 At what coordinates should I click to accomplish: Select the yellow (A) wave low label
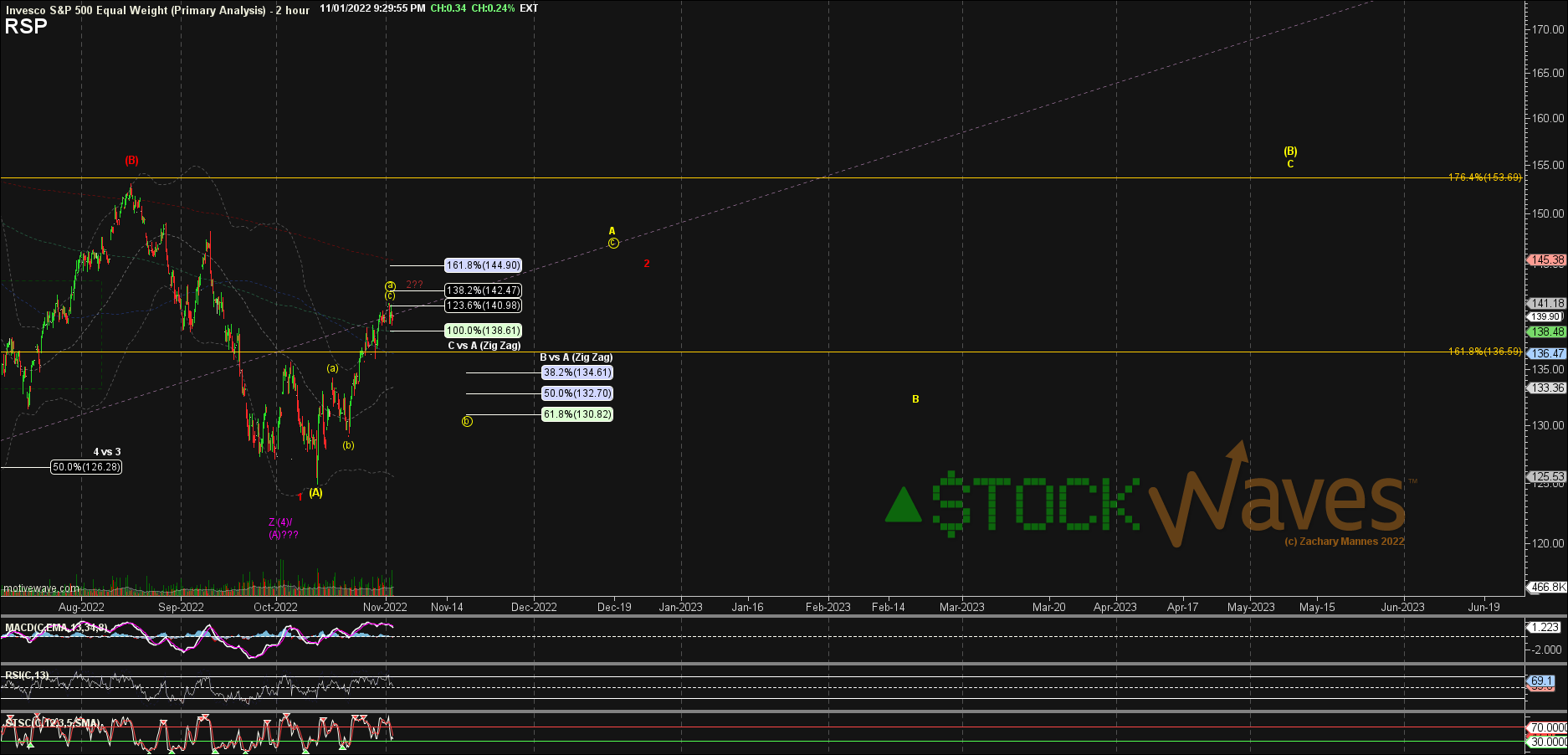[315, 493]
